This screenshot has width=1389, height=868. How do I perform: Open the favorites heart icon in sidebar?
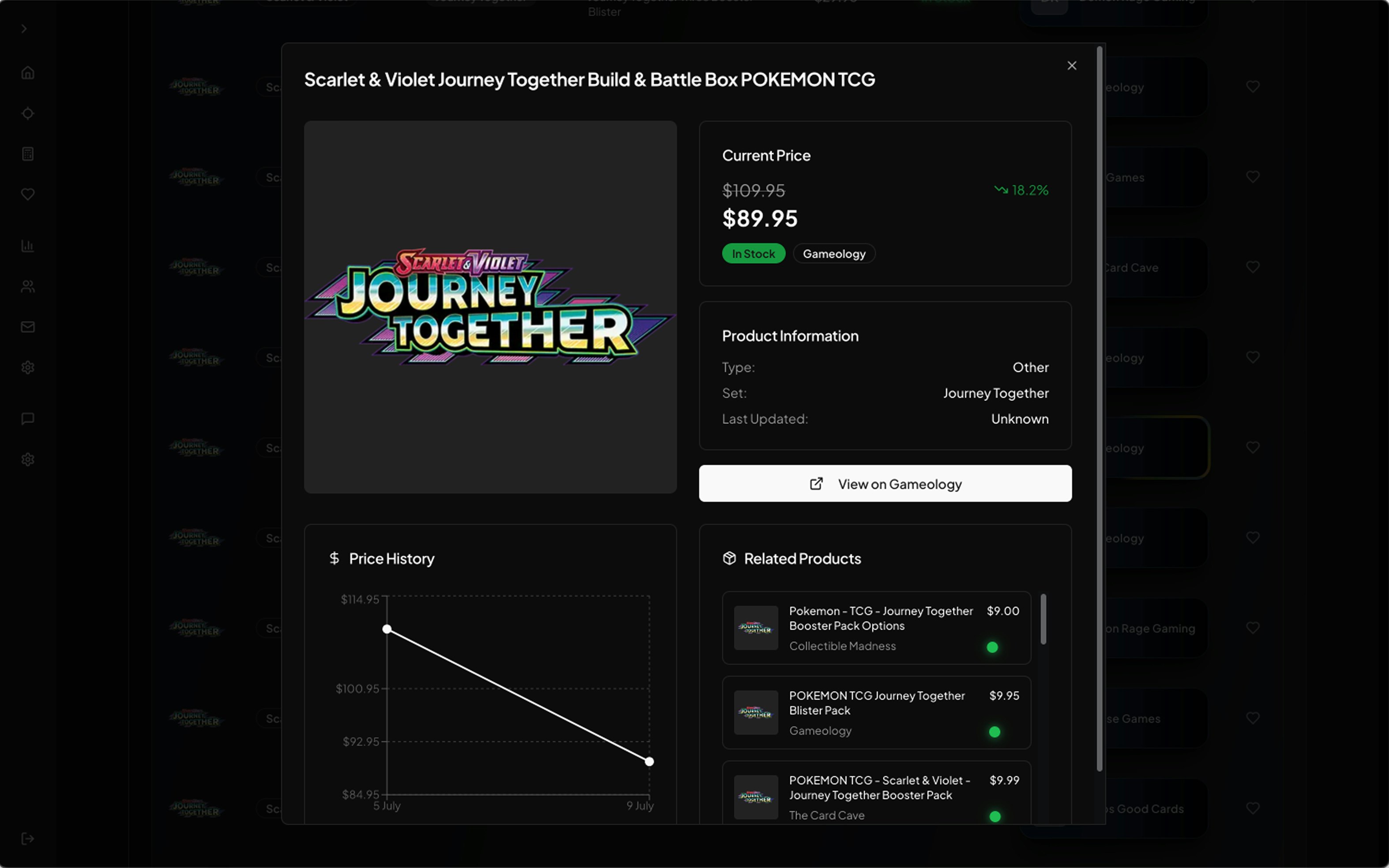(x=27, y=194)
